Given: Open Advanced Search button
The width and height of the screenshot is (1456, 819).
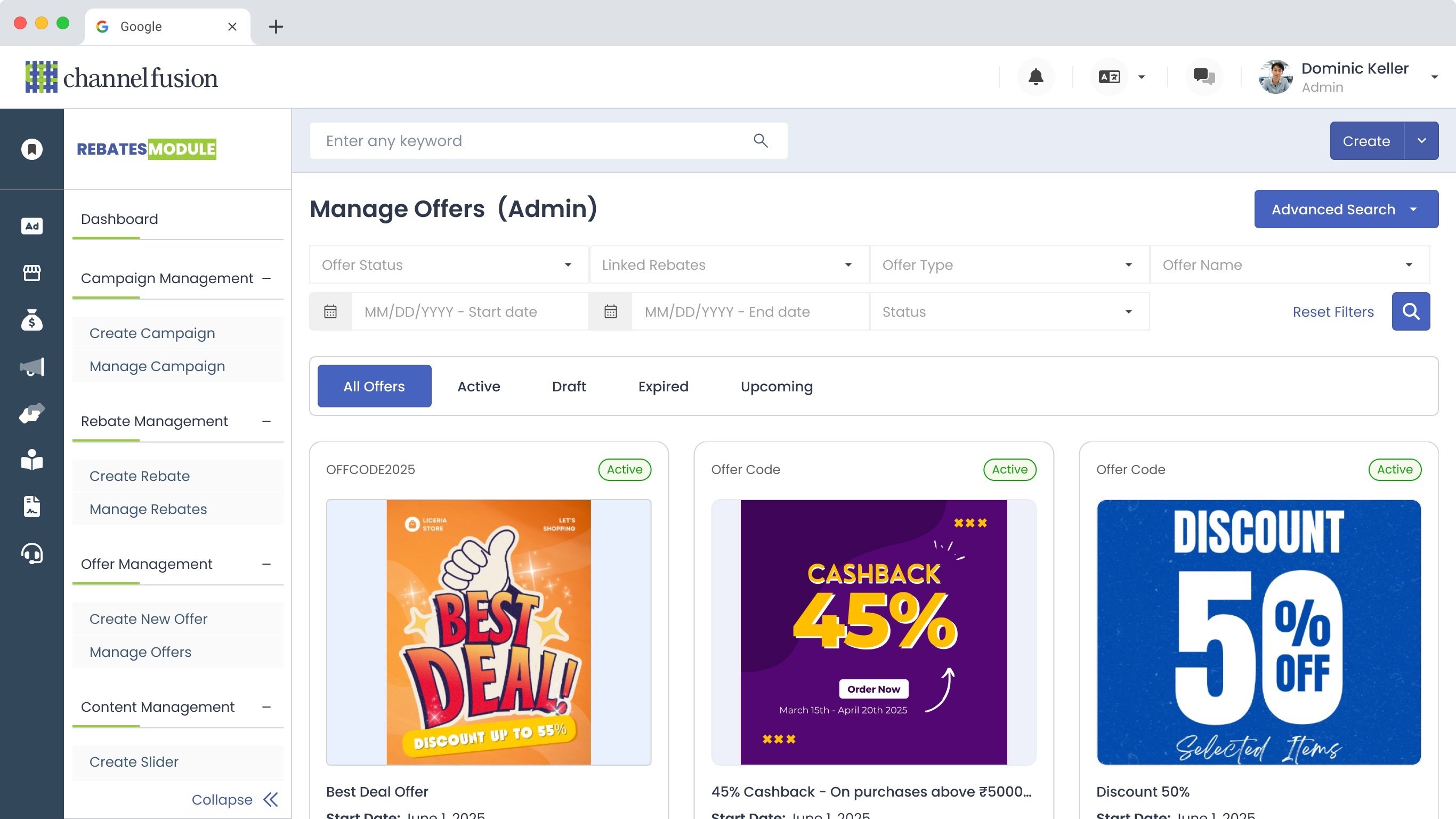Looking at the screenshot, I should 1346,209.
